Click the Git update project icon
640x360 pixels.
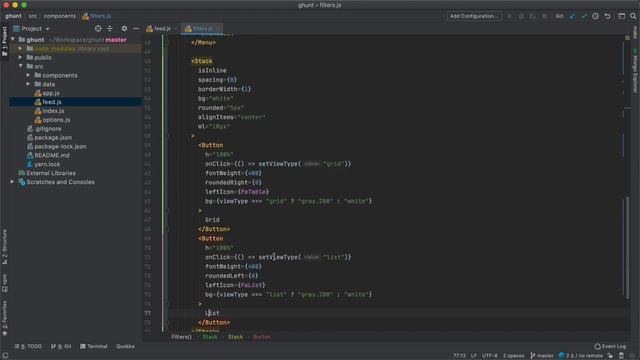(572, 16)
